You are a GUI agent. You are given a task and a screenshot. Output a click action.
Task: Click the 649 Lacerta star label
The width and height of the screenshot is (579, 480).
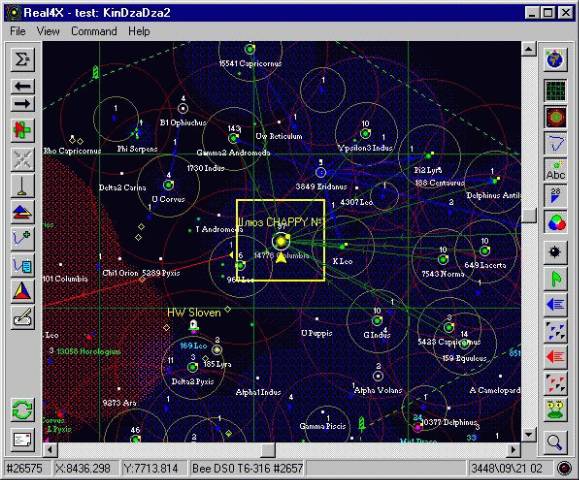pyautogui.click(x=485, y=265)
